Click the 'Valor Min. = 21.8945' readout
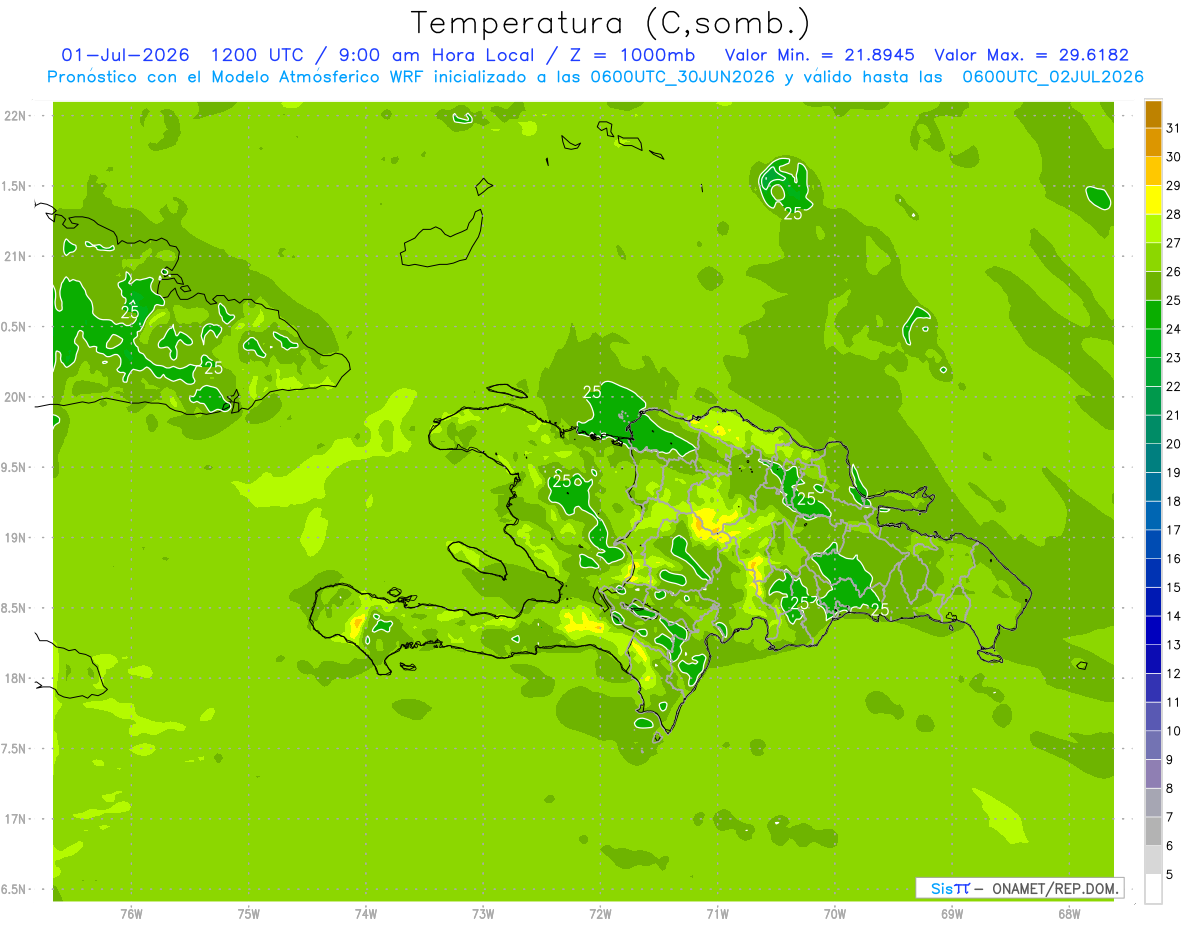Image resolution: width=1200 pixels, height=927 pixels. 820,55
